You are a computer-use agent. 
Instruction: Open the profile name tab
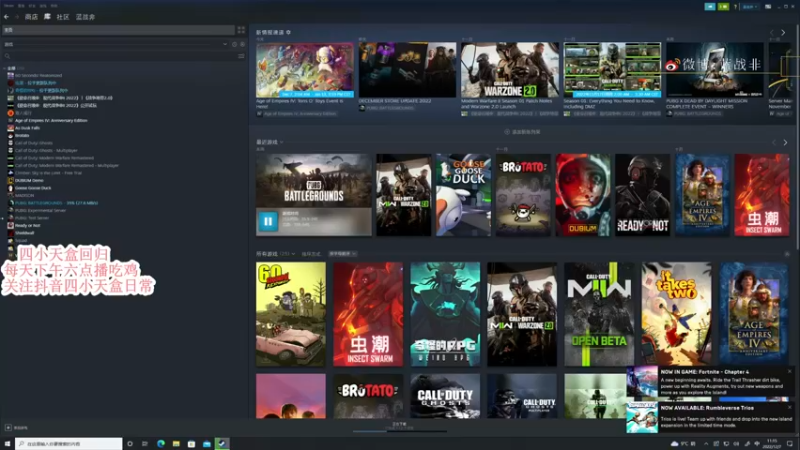tap(85, 17)
